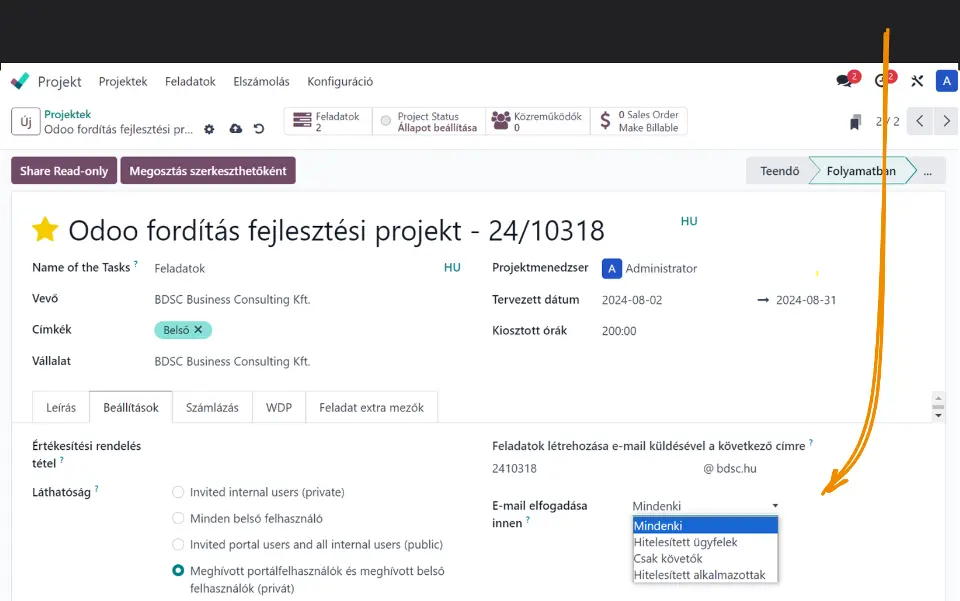
Task: Select Meghívott portálfelhasználók privát radio
Action: (x=178, y=570)
